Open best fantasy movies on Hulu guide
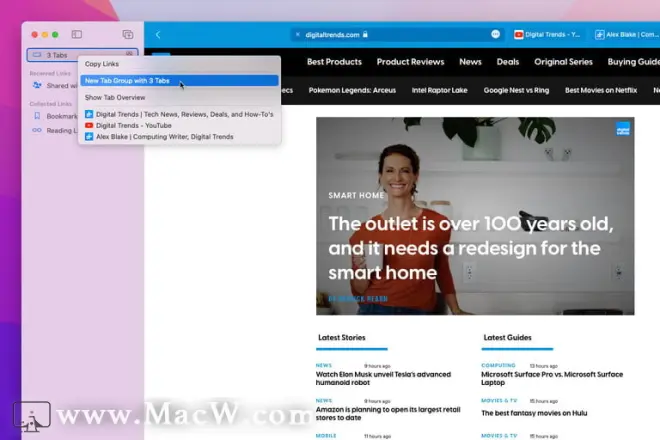The image size is (660, 440). [x=534, y=413]
